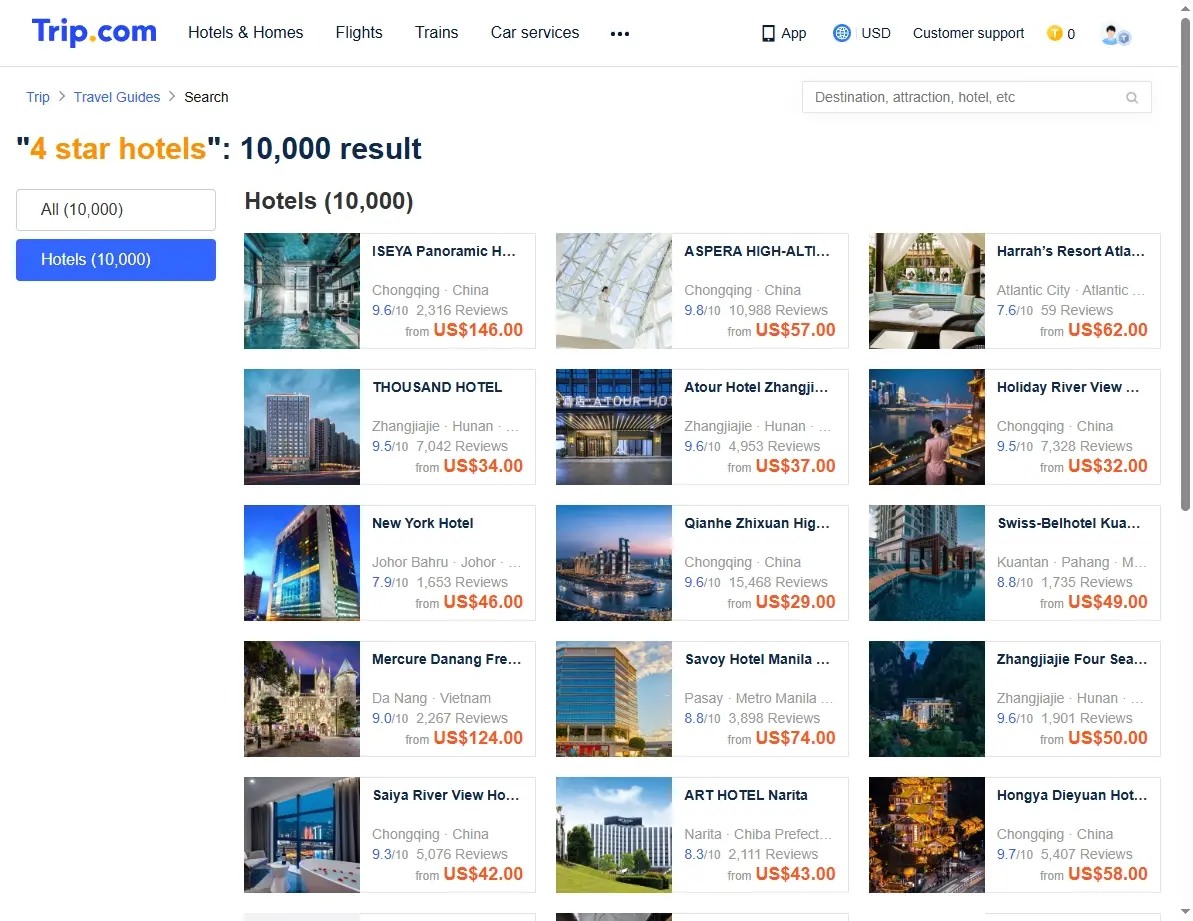Go to Travel Guides breadcrumb

pyautogui.click(x=117, y=97)
